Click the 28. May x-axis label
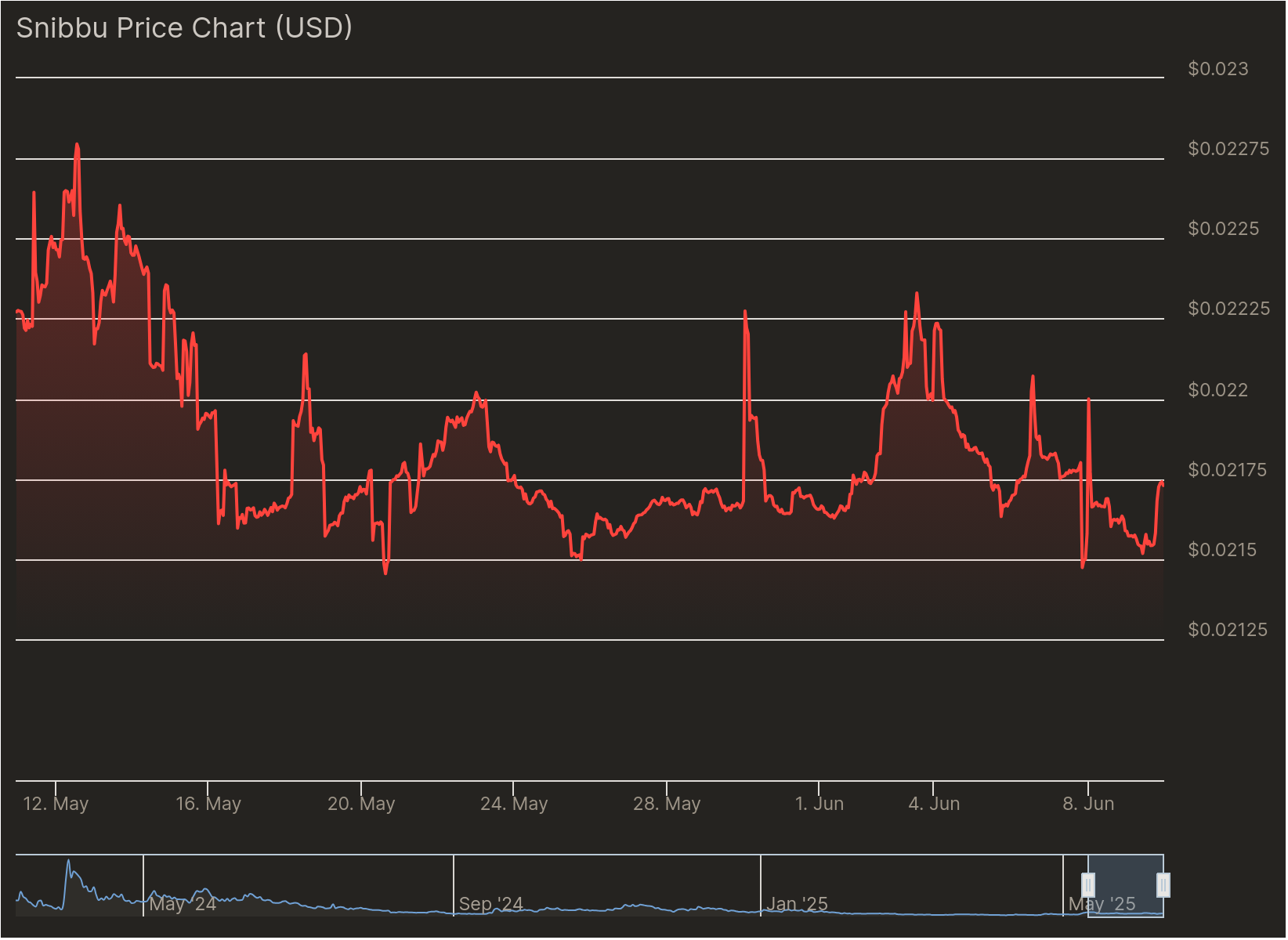 pyautogui.click(x=667, y=804)
